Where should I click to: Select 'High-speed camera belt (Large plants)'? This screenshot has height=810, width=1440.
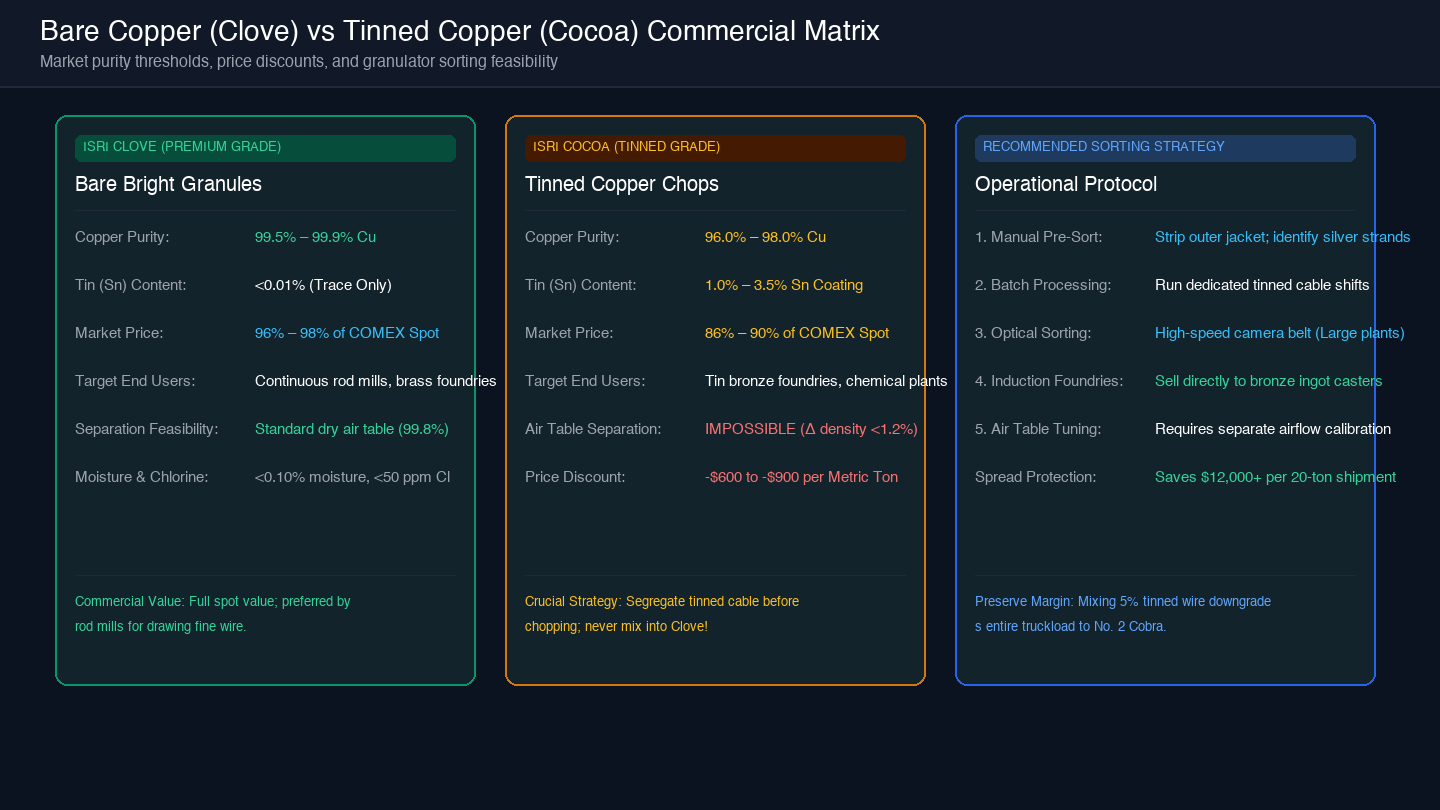pyautogui.click(x=1280, y=333)
